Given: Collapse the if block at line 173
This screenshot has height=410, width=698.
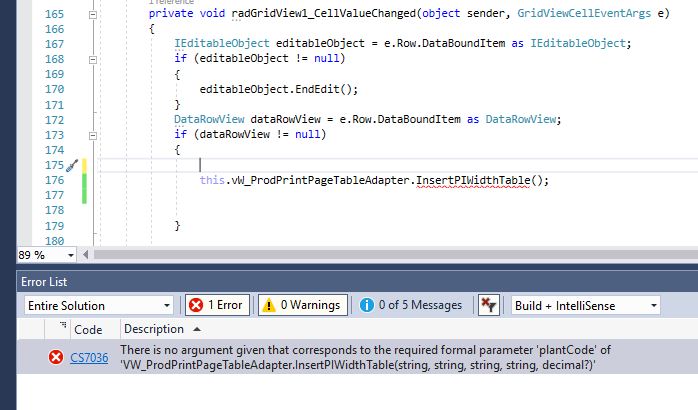Looking at the screenshot, I should tap(93, 135).
